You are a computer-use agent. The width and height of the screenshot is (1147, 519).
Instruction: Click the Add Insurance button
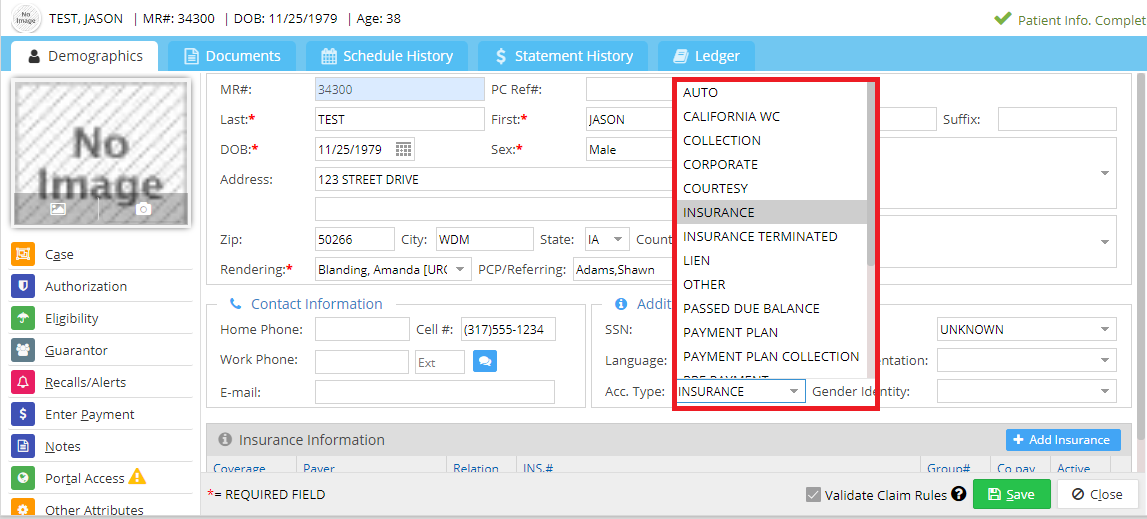(x=1062, y=440)
